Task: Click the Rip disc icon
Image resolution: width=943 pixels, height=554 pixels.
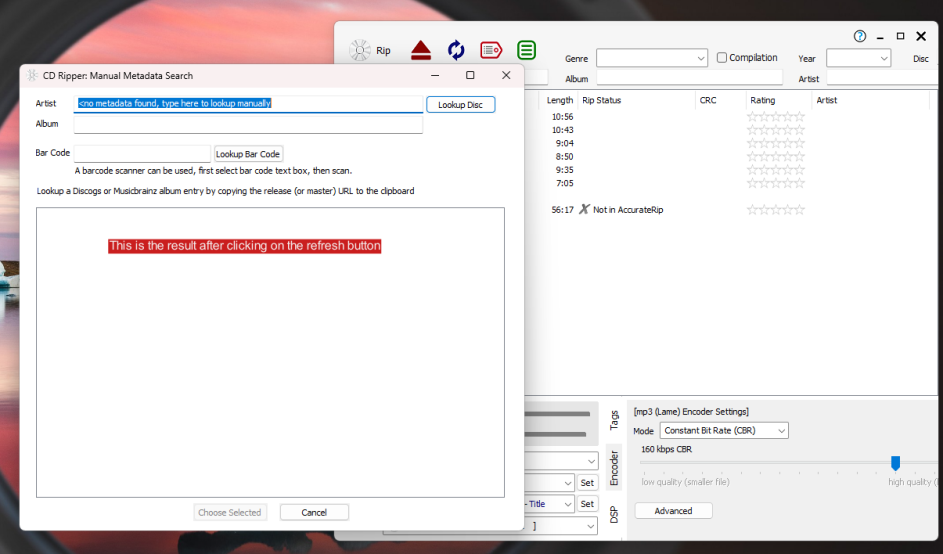Action: click(360, 50)
